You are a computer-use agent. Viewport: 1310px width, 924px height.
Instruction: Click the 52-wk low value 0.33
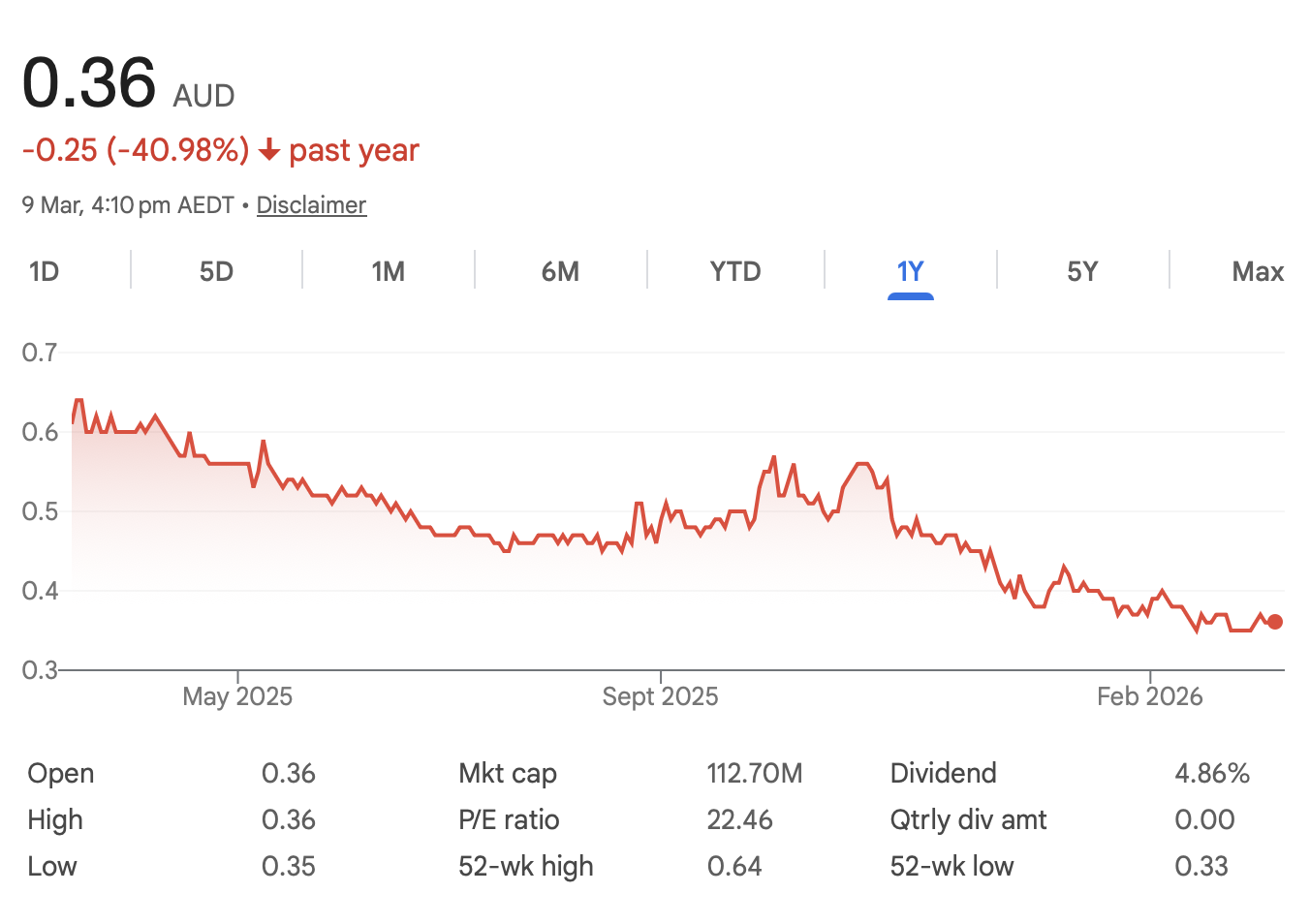[1201, 866]
